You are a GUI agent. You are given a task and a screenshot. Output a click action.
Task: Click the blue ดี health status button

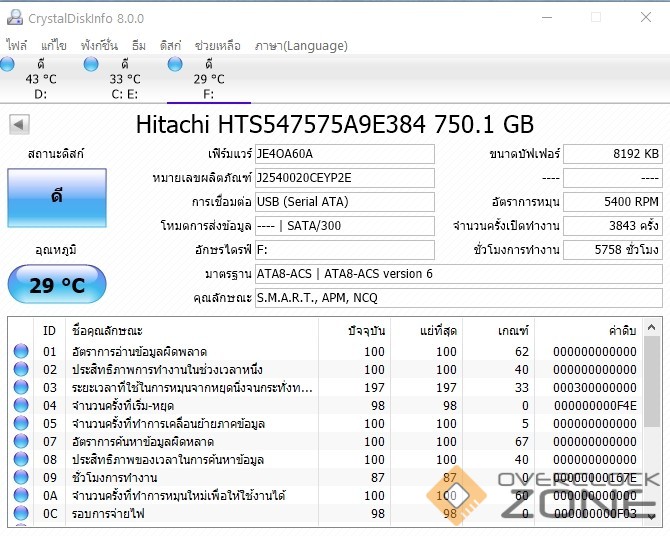click(57, 197)
